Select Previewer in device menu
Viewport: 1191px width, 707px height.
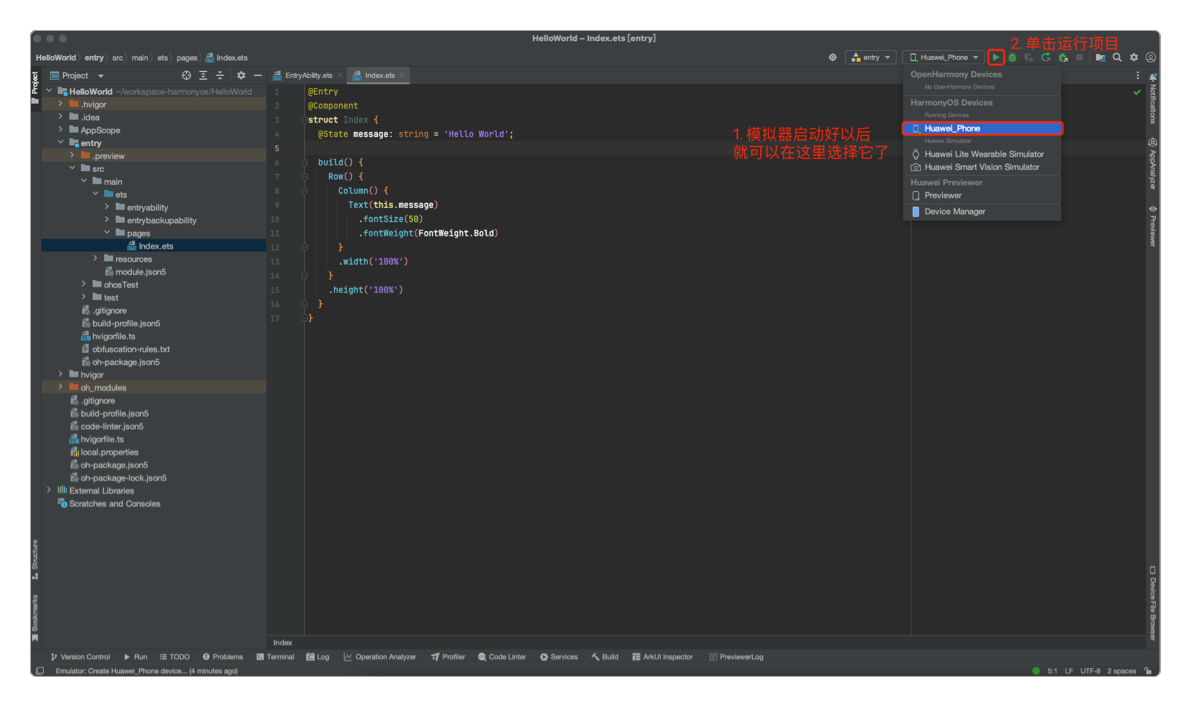tap(982, 196)
